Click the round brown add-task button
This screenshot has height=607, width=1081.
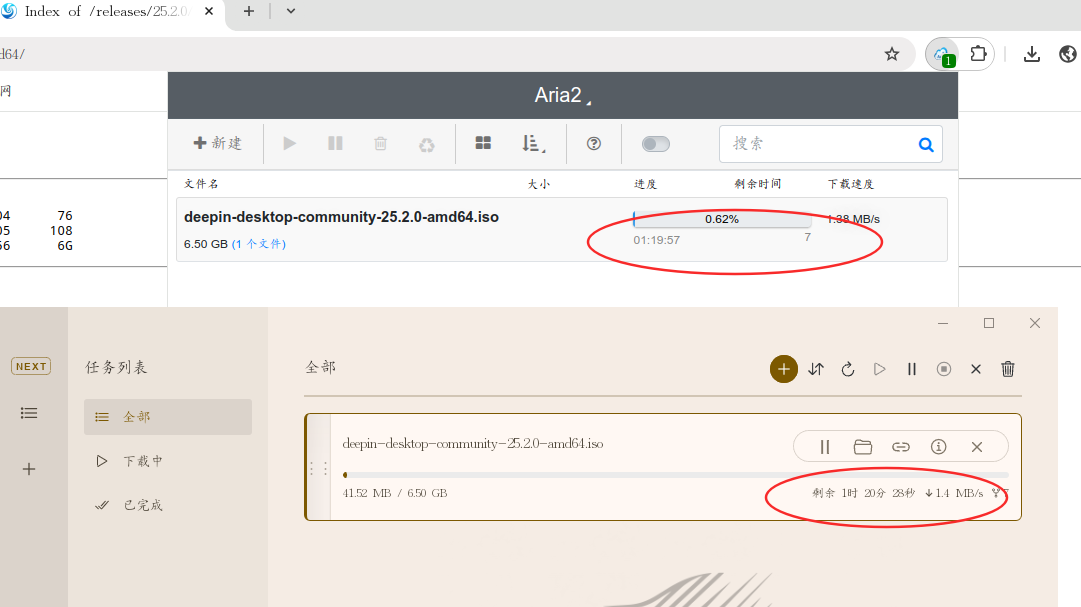tap(784, 369)
